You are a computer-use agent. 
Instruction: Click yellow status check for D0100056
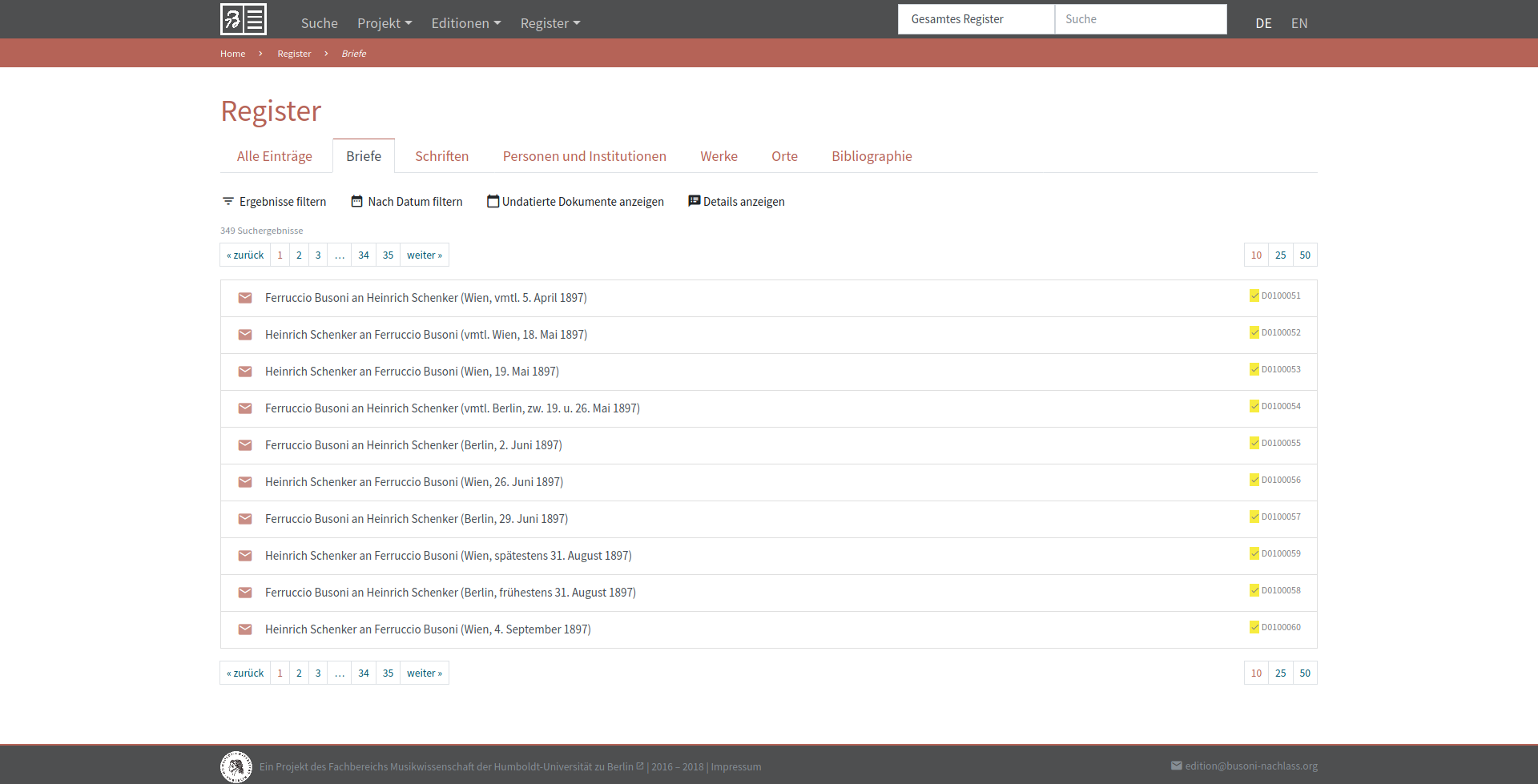[1254, 480]
